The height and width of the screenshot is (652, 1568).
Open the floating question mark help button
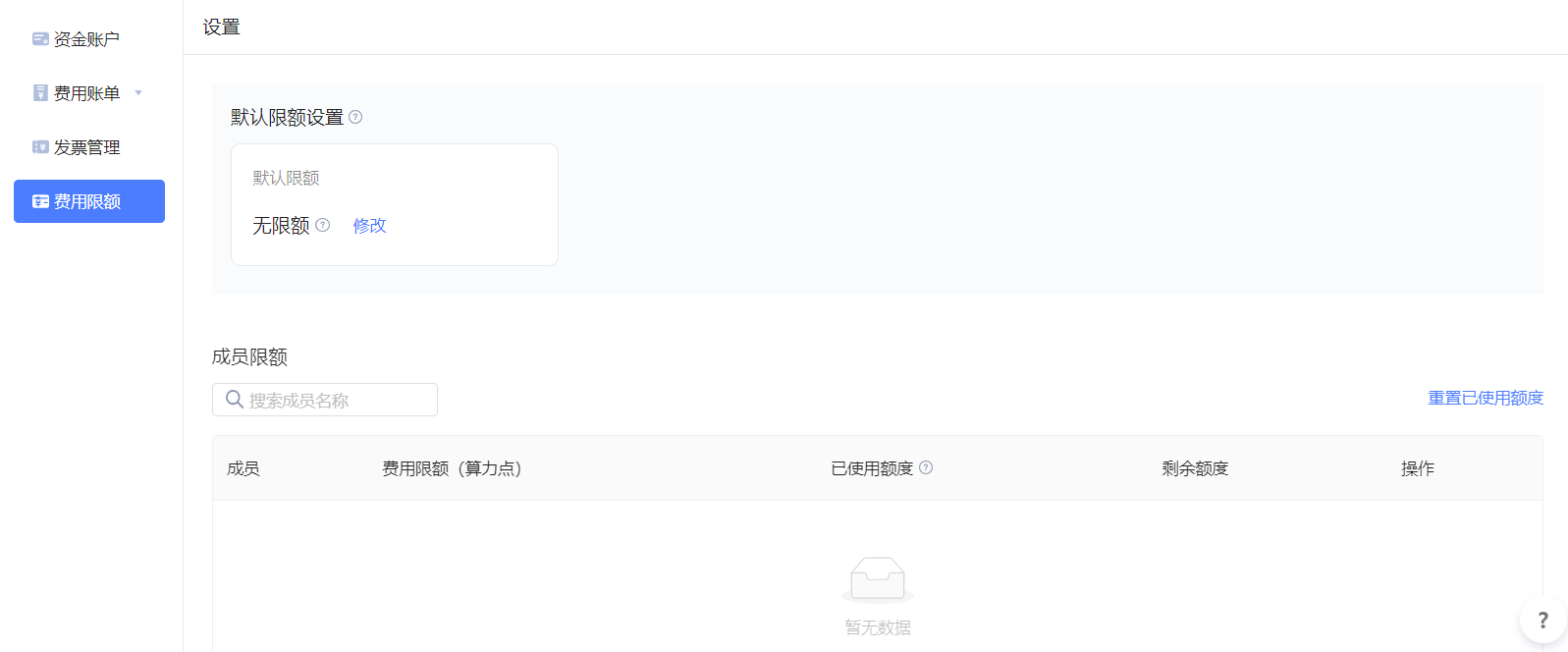(x=1542, y=620)
